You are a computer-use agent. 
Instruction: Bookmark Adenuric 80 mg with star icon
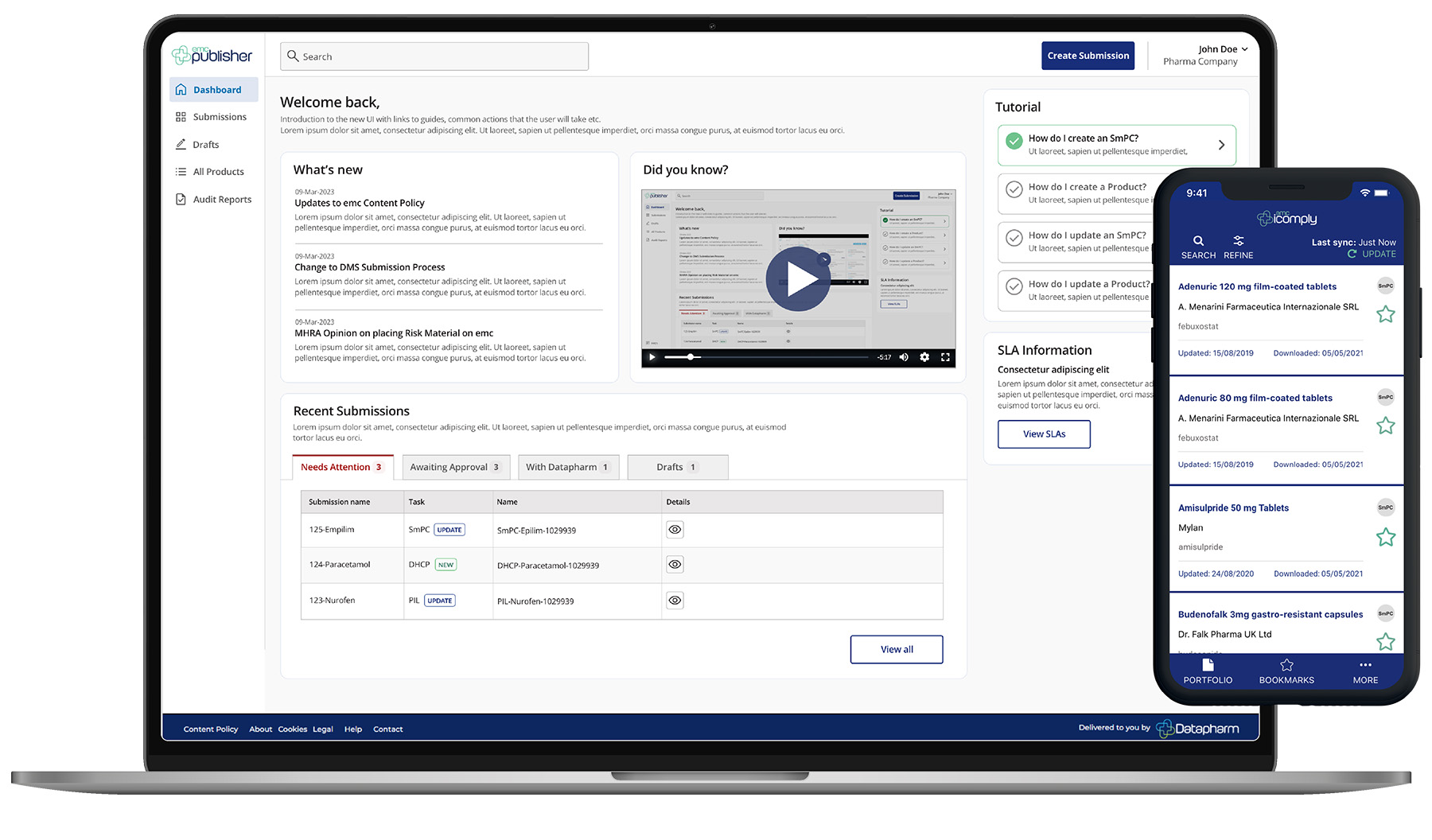(x=1386, y=426)
